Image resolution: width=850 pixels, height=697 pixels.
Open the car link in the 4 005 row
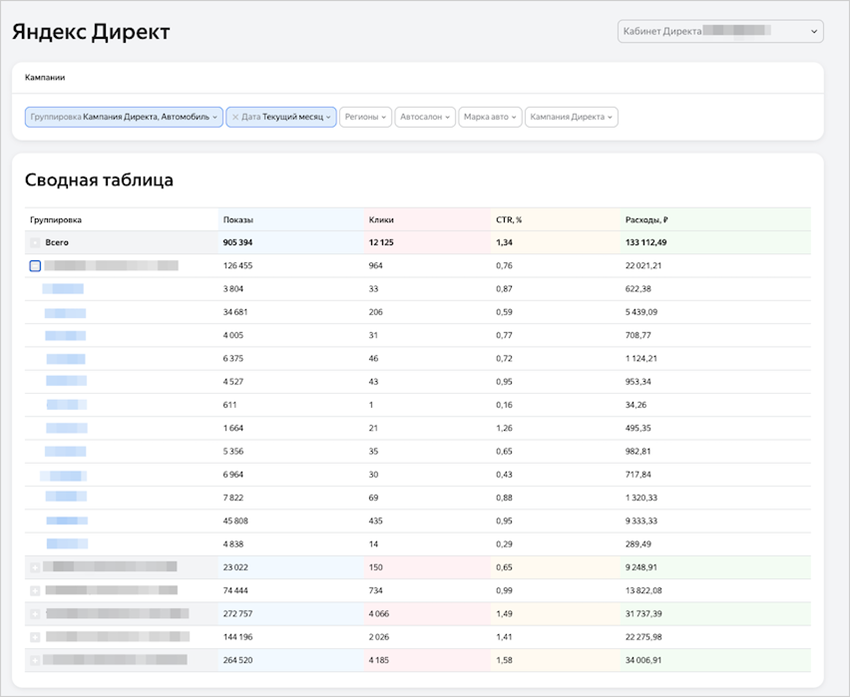(x=65, y=336)
